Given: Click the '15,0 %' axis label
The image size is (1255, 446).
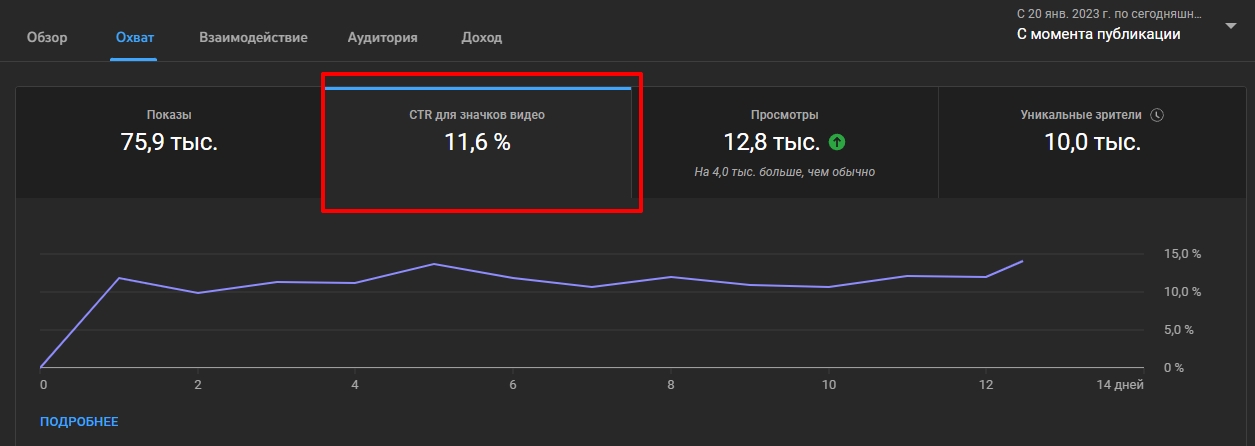Looking at the screenshot, I should [x=1184, y=254].
